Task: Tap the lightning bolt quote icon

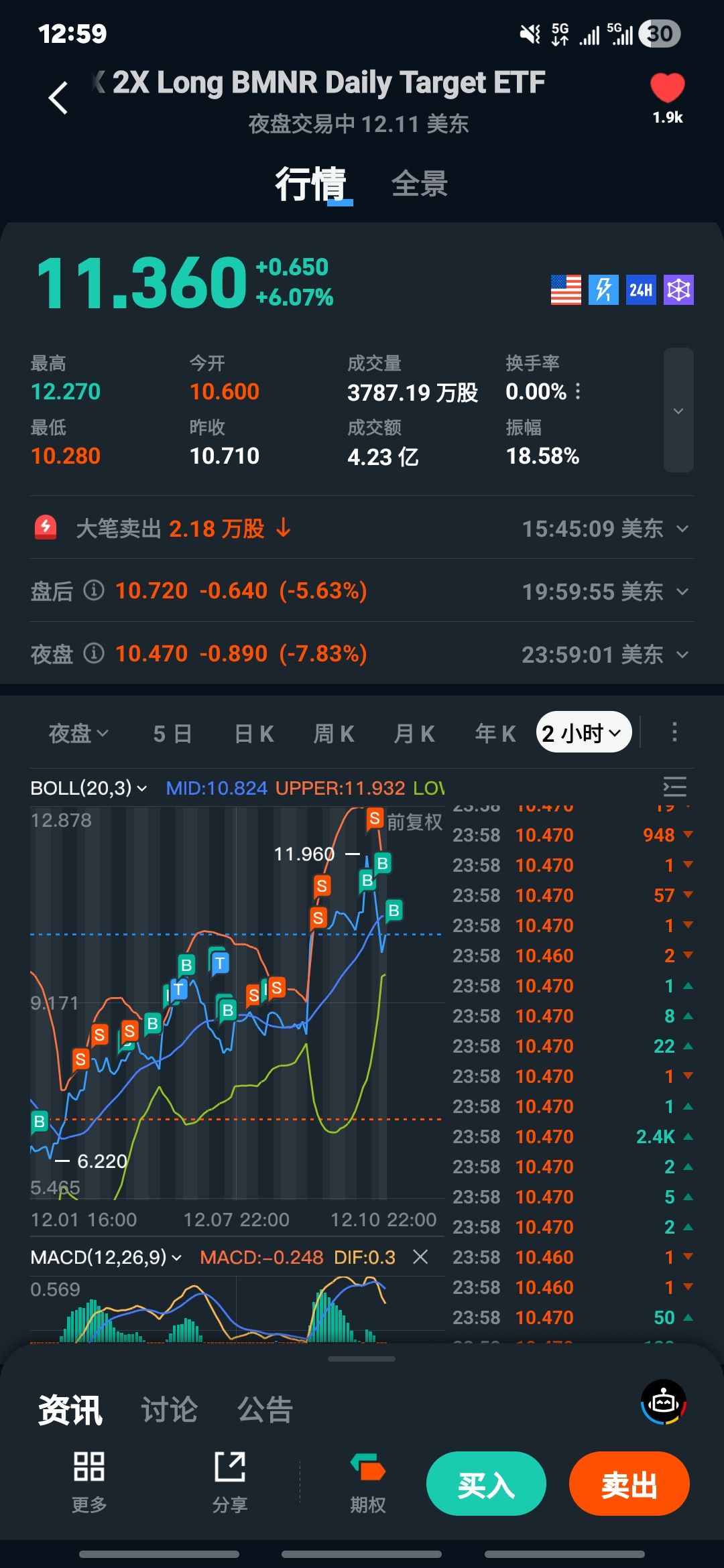Action: coord(603,290)
